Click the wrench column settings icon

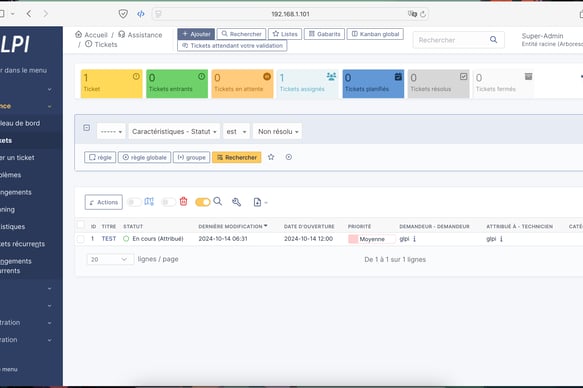click(236, 202)
